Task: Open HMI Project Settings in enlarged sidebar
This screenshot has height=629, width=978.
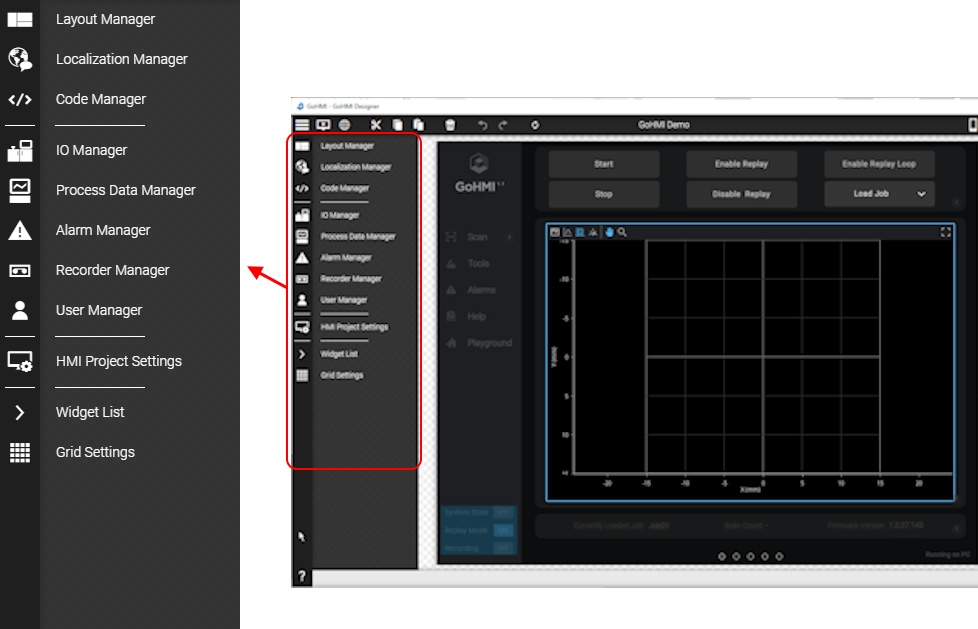Action: 118,361
